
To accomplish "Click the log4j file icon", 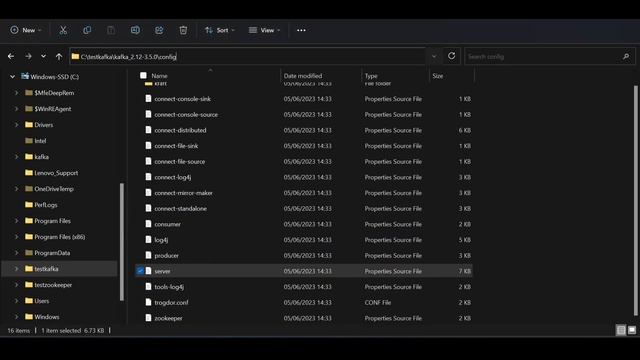I will (x=148, y=240).
